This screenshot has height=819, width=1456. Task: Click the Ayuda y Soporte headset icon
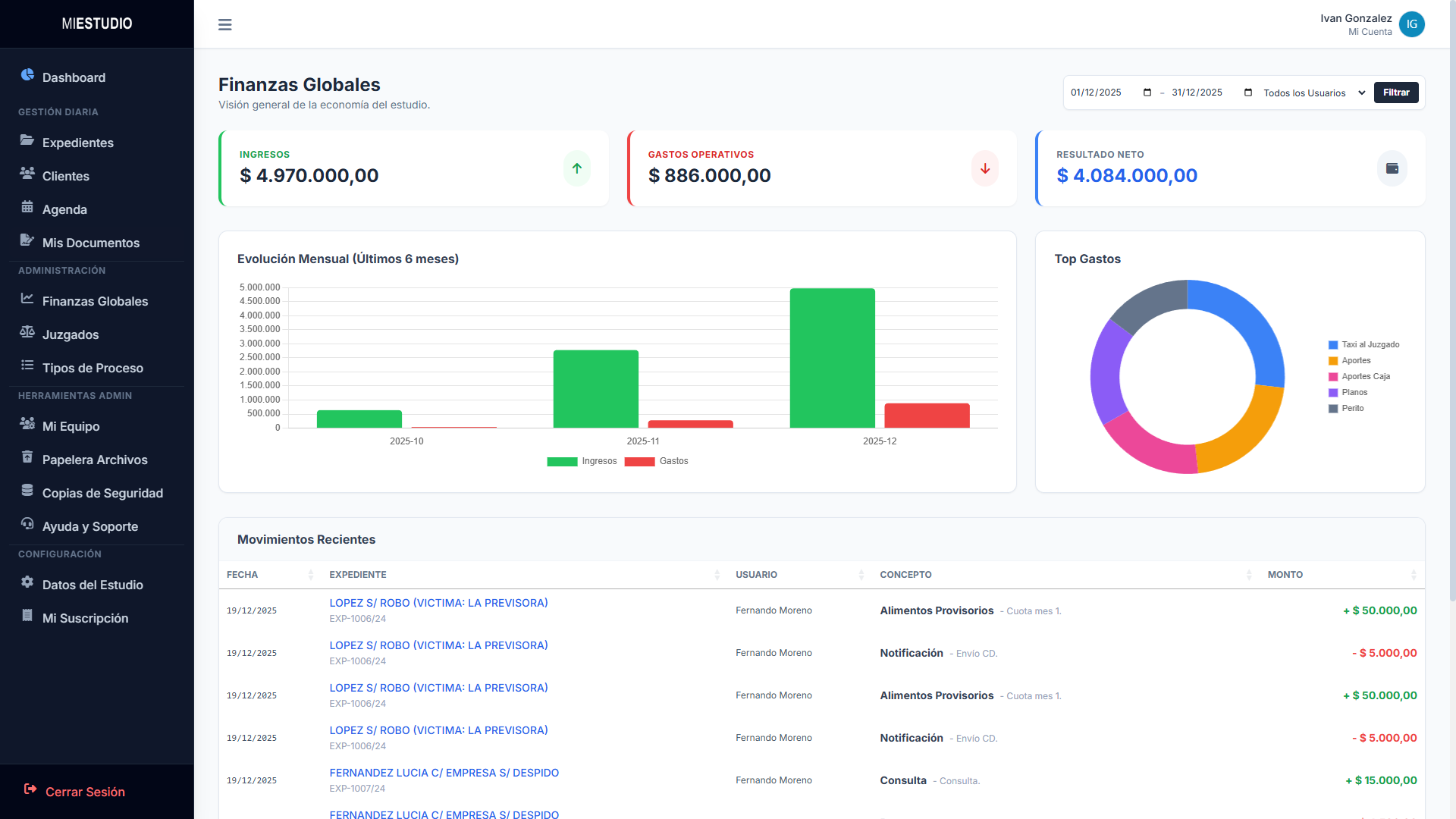pyautogui.click(x=27, y=524)
